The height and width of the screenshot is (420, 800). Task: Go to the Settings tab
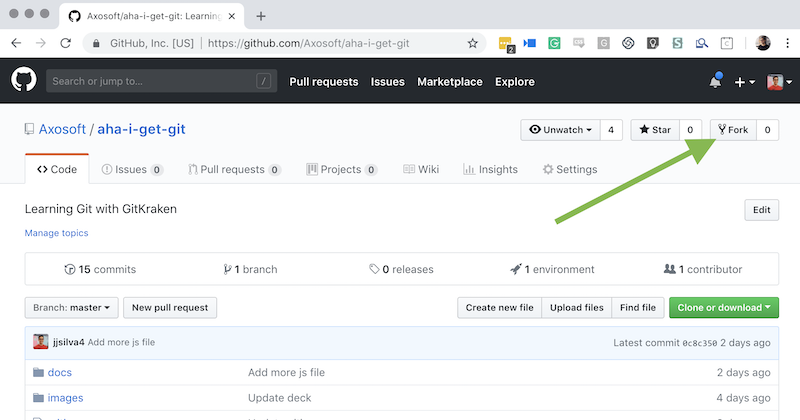click(570, 169)
